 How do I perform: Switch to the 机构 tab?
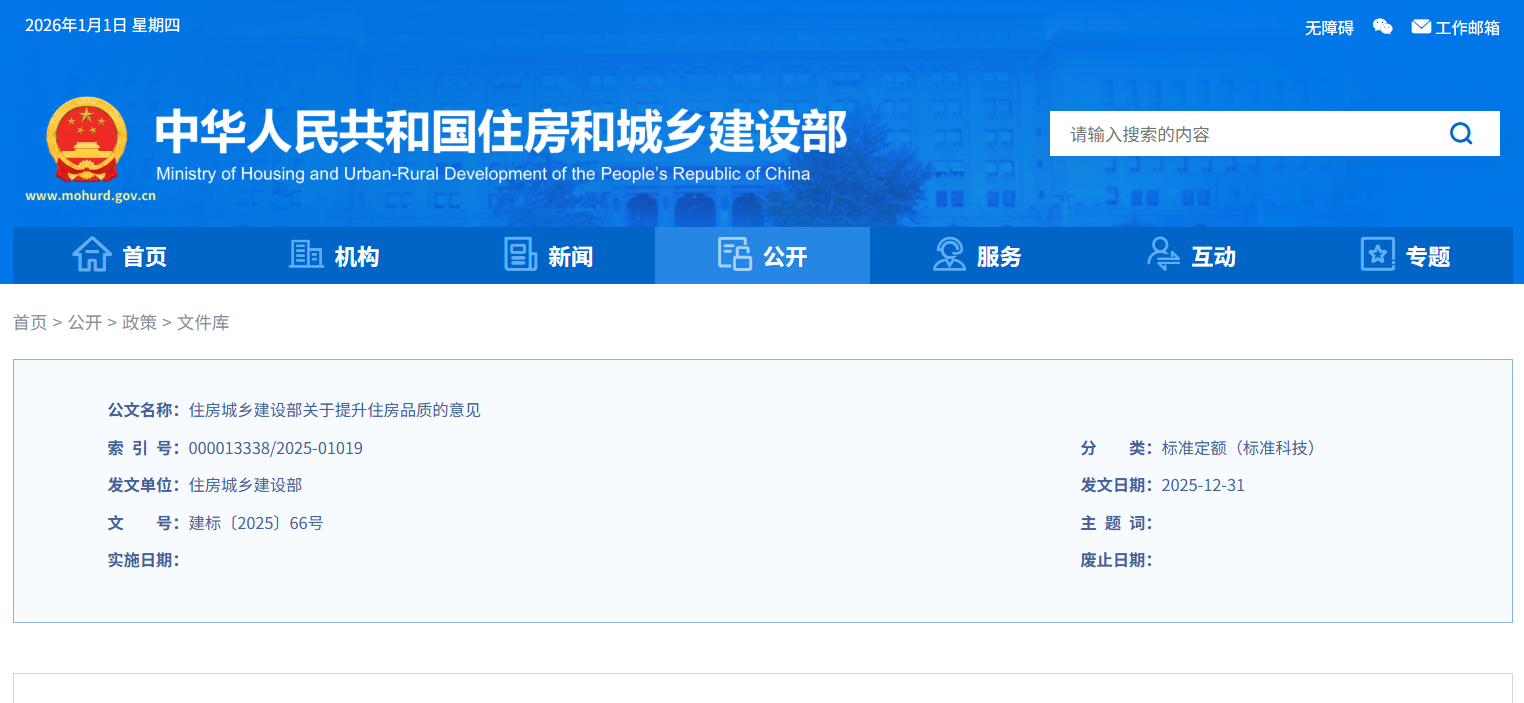pos(357,256)
